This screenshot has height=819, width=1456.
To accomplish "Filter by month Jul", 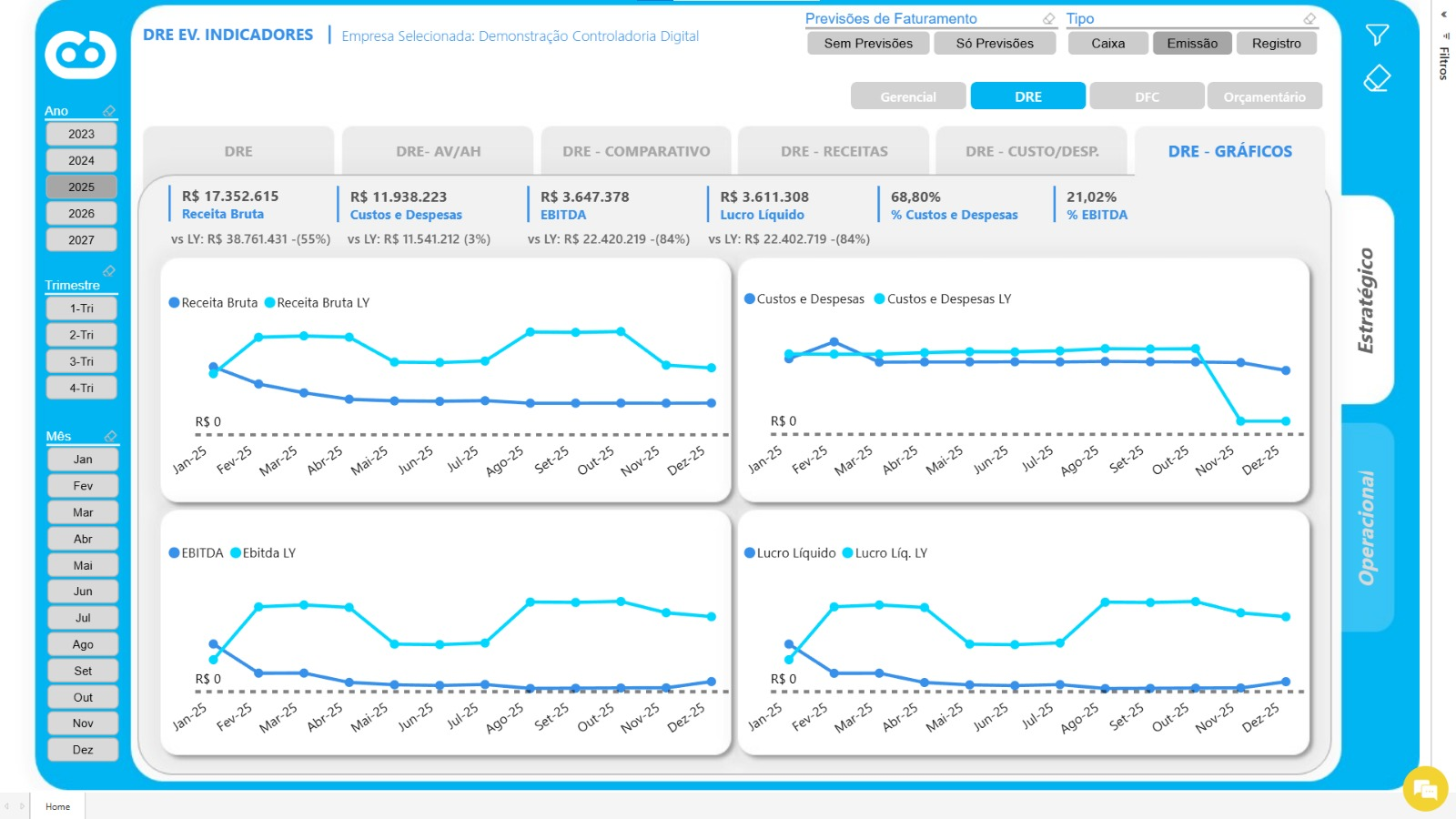I will click(83, 618).
